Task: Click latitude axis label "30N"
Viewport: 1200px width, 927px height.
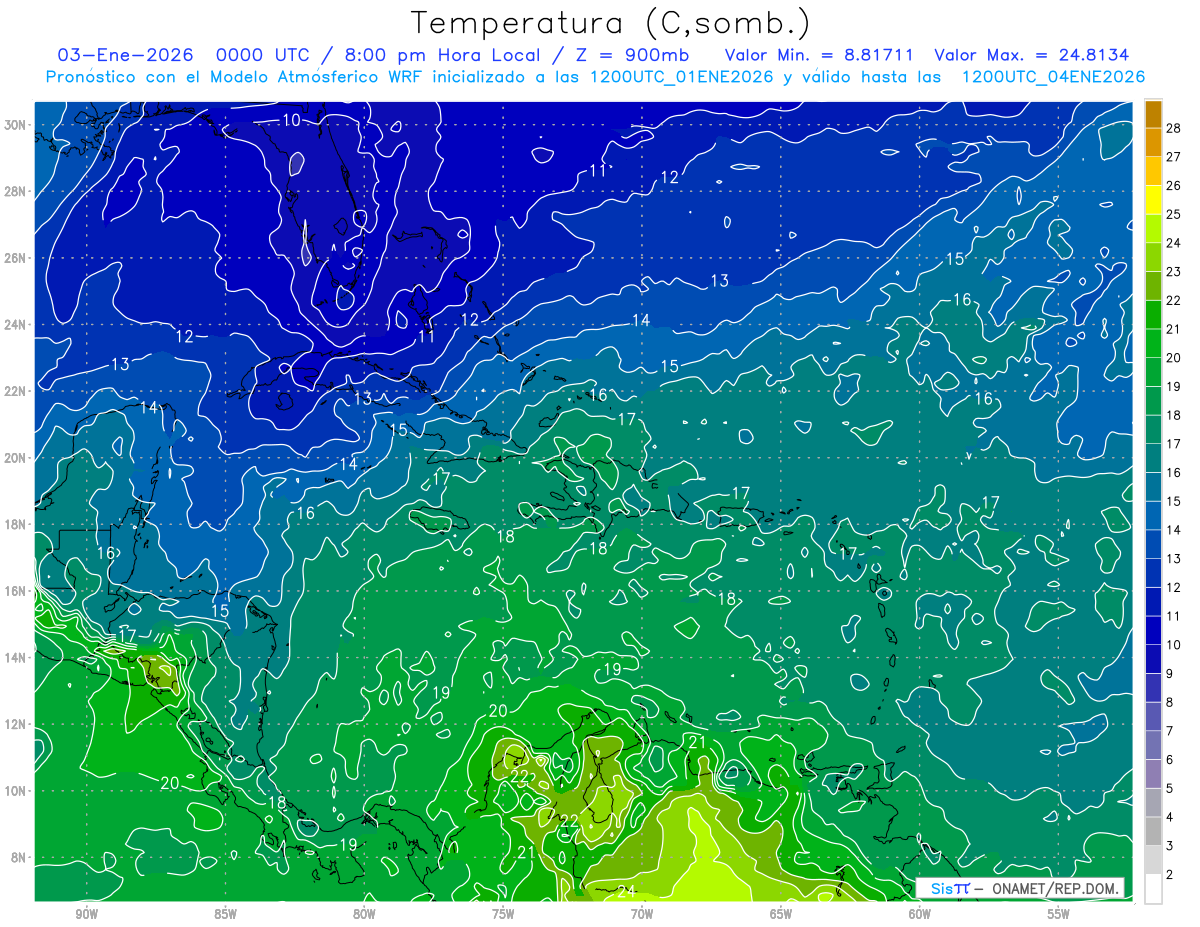Action: coord(17,125)
